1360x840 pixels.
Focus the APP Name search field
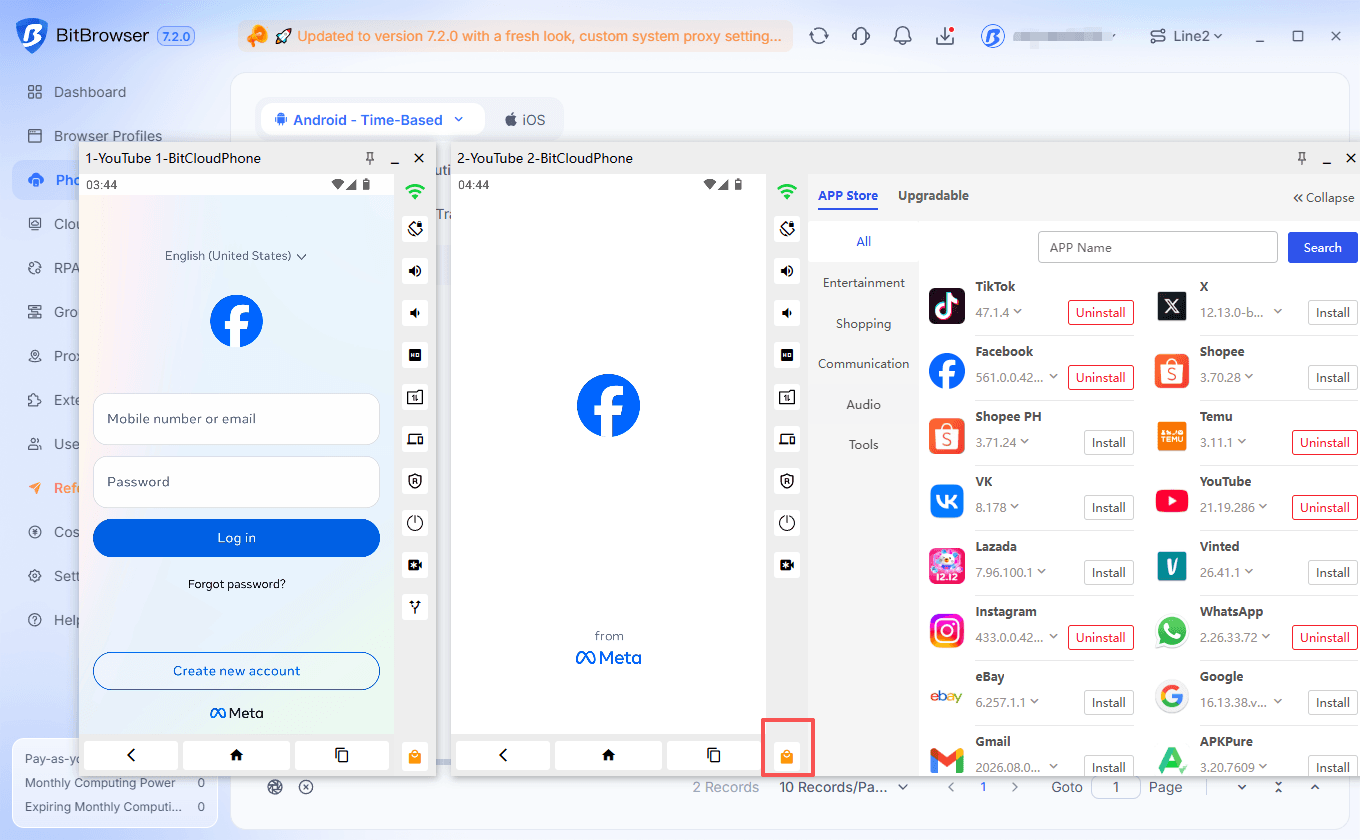tap(1158, 247)
